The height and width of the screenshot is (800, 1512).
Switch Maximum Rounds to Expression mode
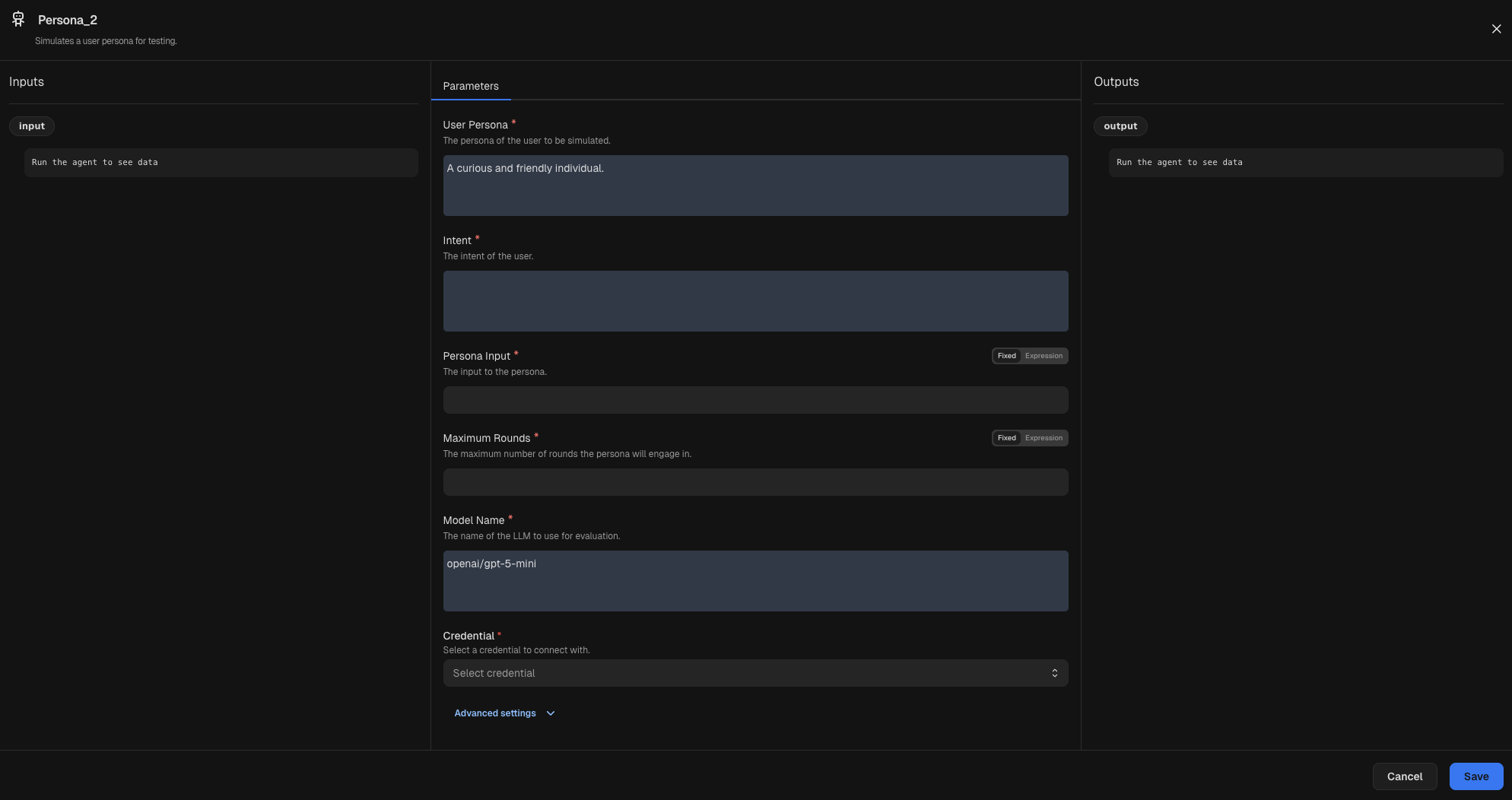[x=1043, y=437]
